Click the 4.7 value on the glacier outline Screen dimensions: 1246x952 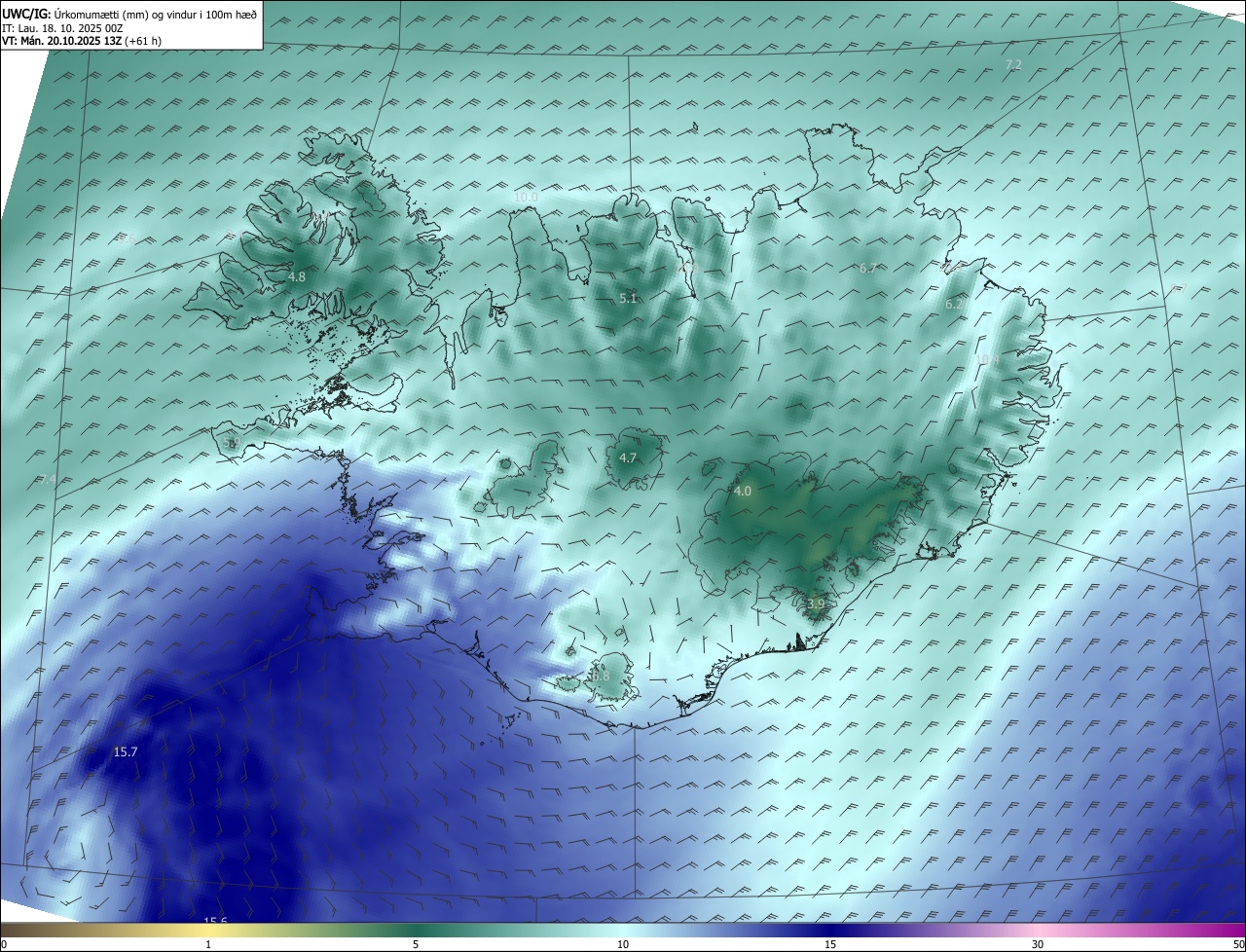click(628, 458)
